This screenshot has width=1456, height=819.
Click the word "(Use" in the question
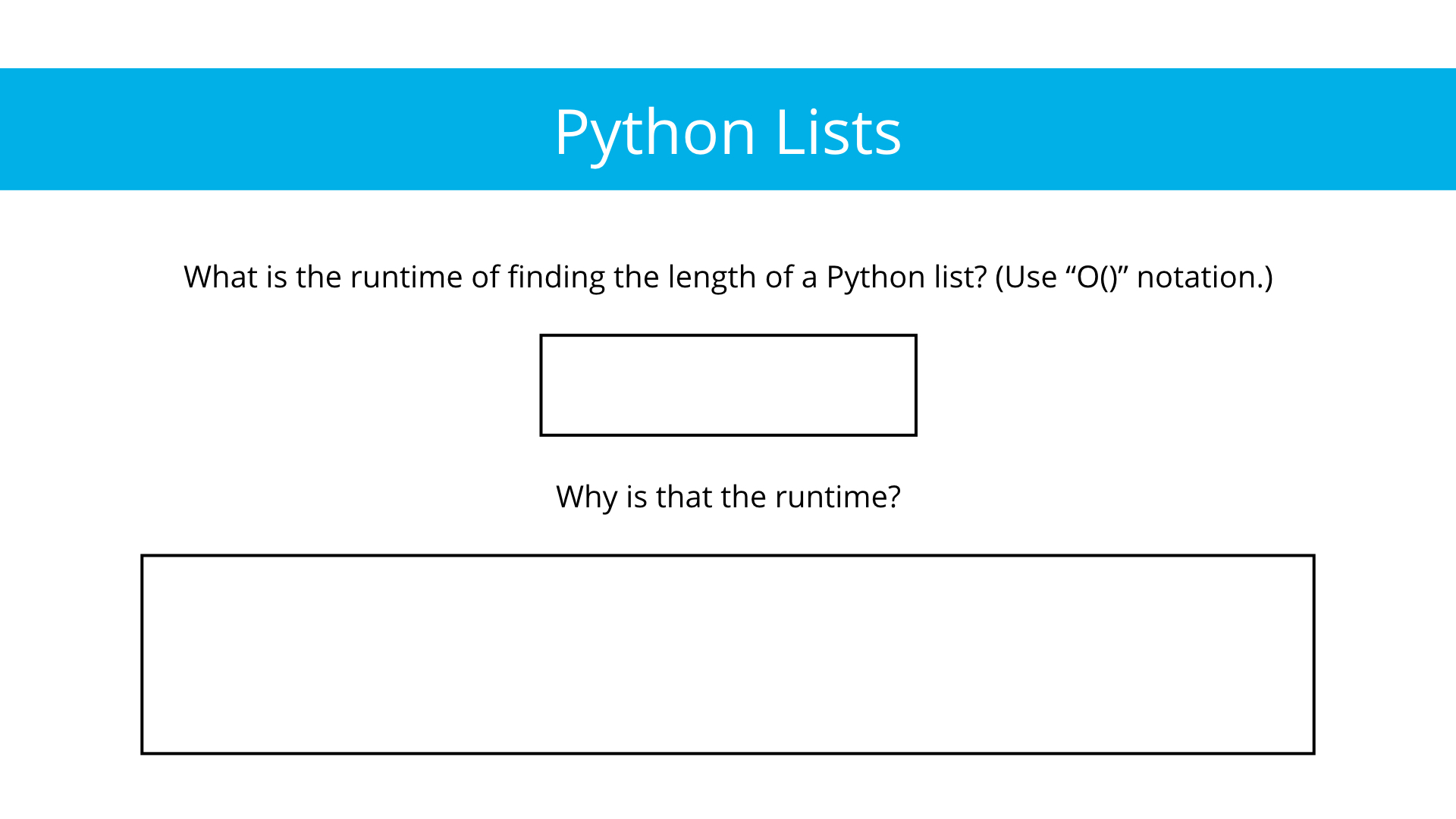[x=1026, y=278]
